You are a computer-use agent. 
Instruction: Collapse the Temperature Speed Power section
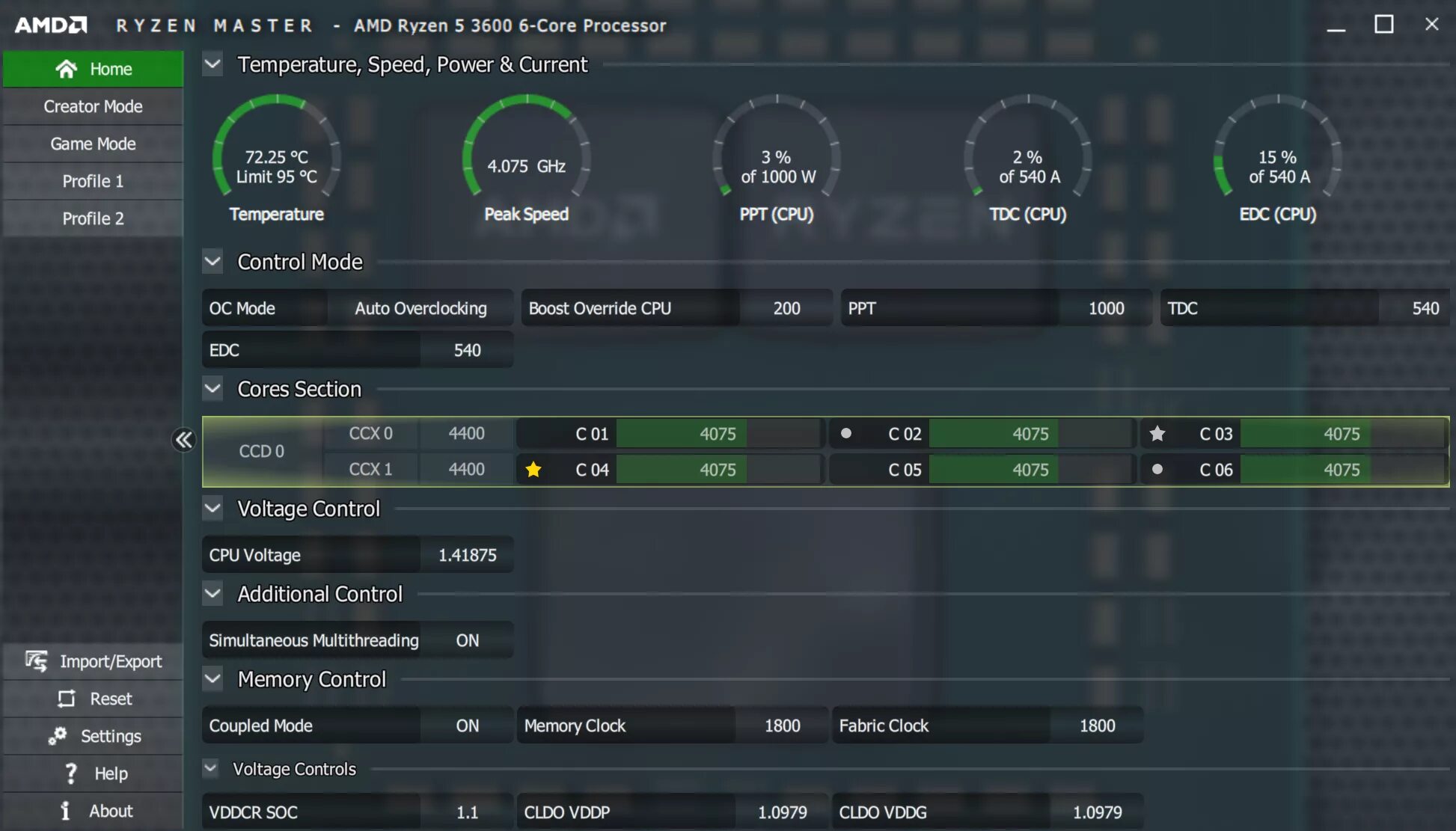point(213,64)
